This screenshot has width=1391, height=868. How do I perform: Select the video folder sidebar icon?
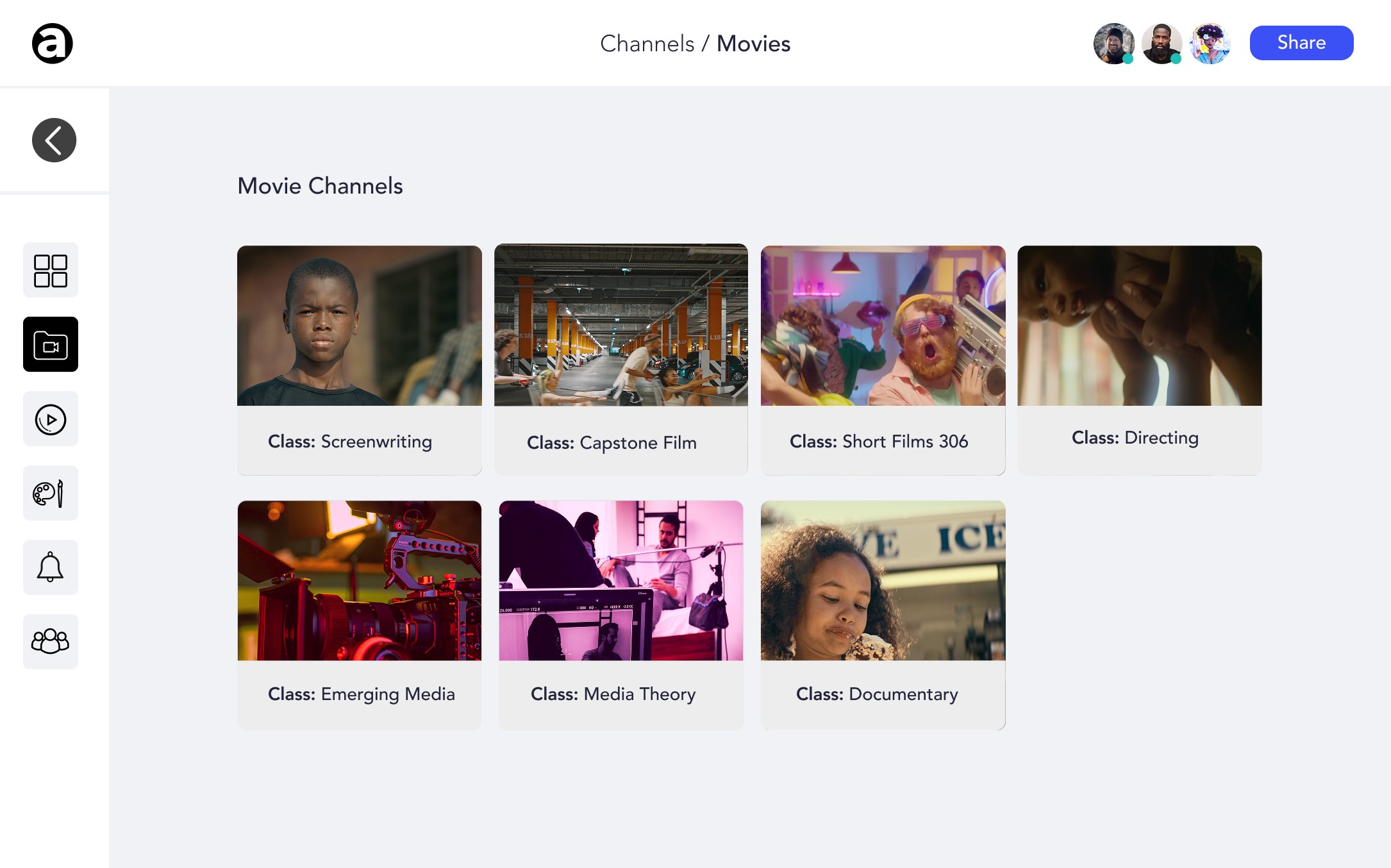(51, 345)
